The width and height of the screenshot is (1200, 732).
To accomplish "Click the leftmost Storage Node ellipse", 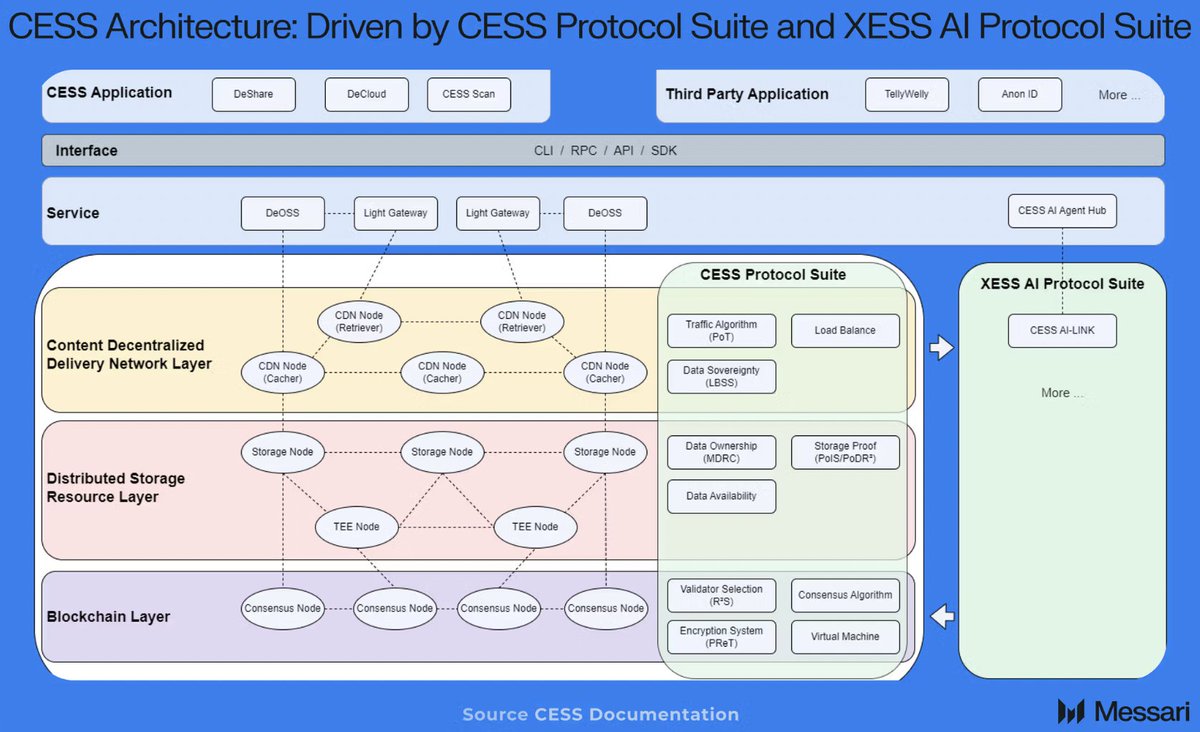I will (x=283, y=452).
